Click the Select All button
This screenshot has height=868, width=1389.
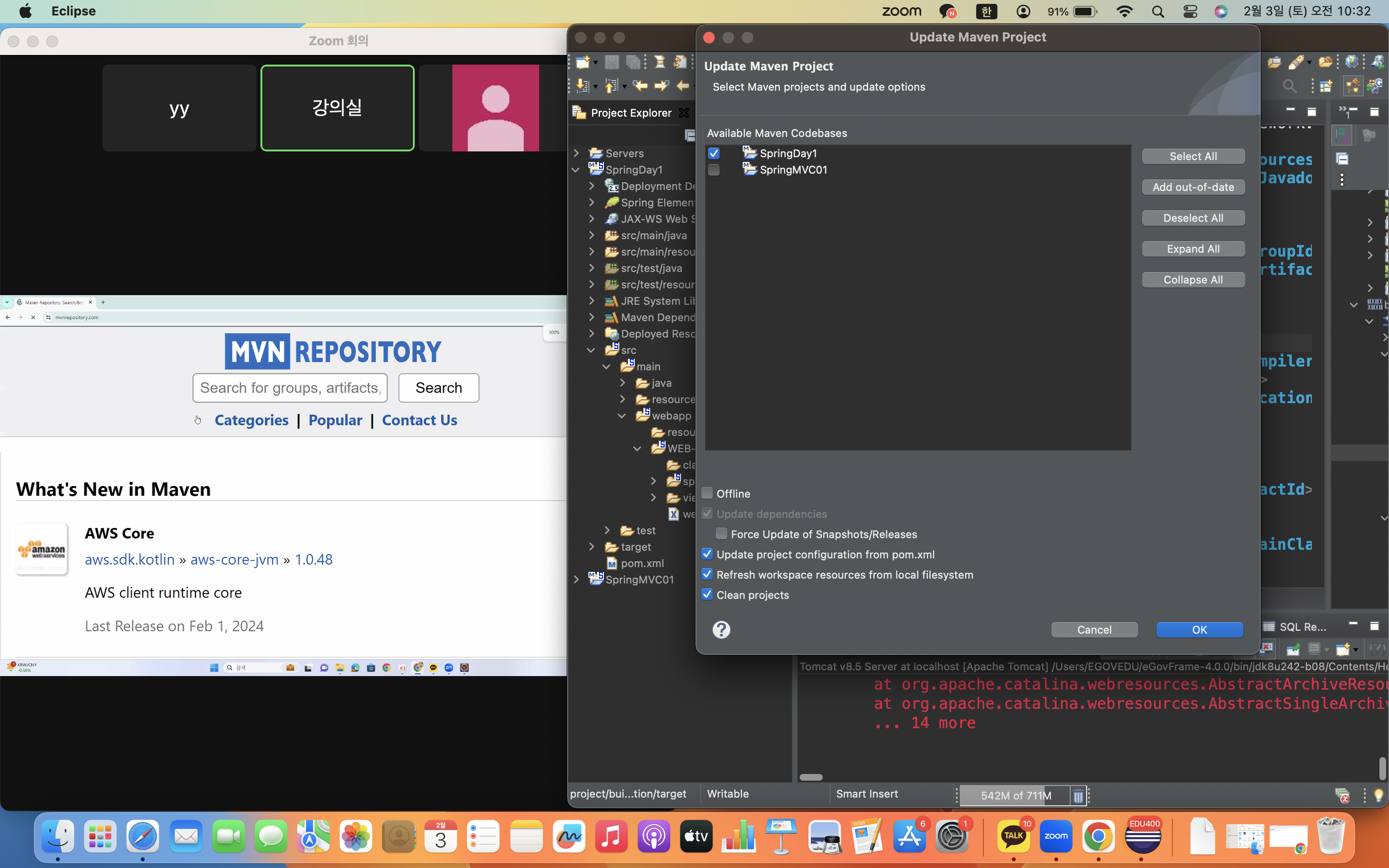(1193, 156)
